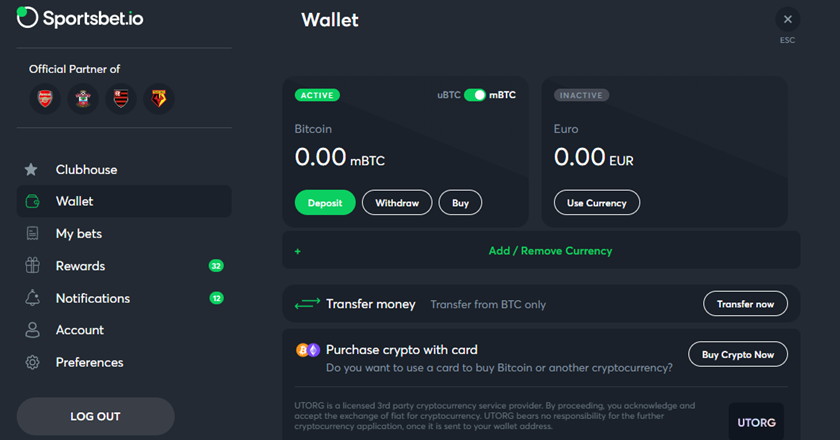Click the Withdraw button
Image resolution: width=840 pixels, height=440 pixels.
[x=397, y=203]
